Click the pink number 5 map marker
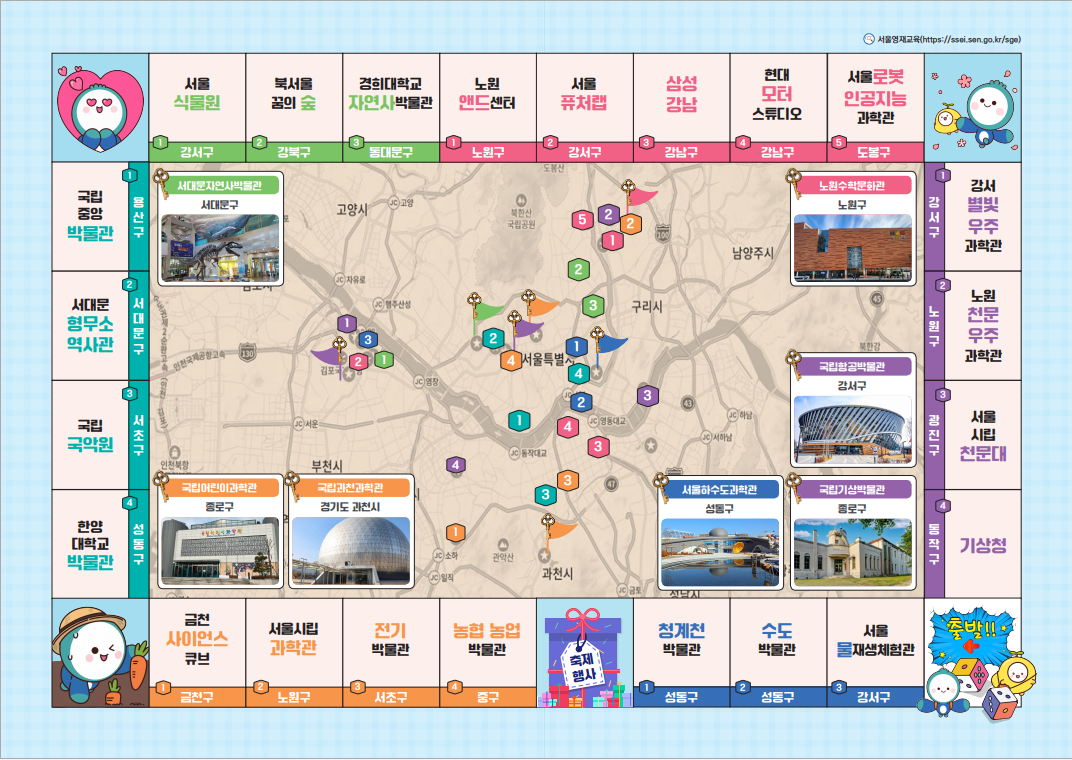Viewport: 1072px width, 760px height. (x=582, y=220)
